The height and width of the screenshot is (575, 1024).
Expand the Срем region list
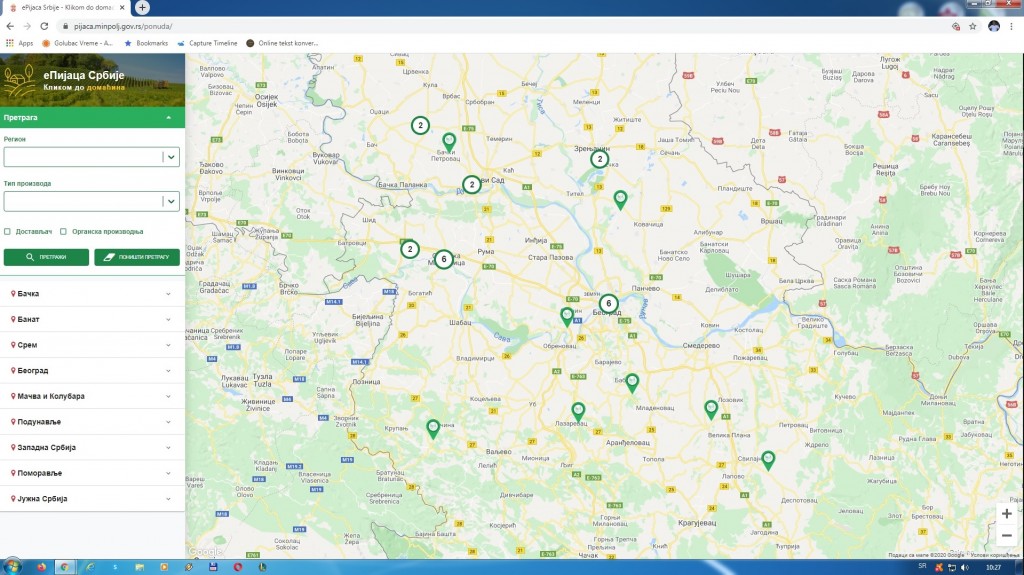[x=92, y=344]
